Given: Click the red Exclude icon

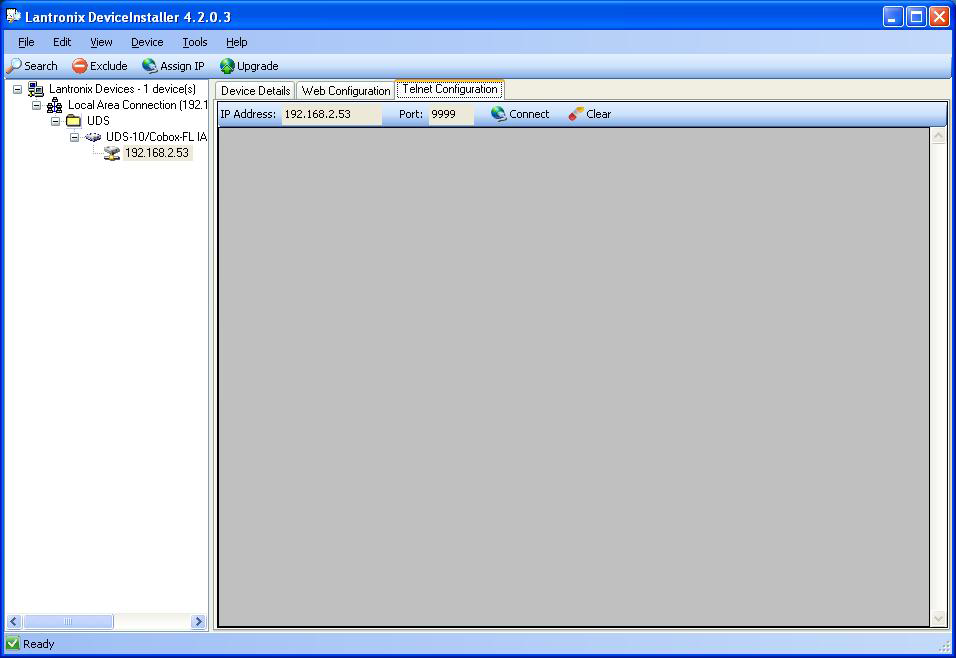Looking at the screenshot, I should [79, 66].
